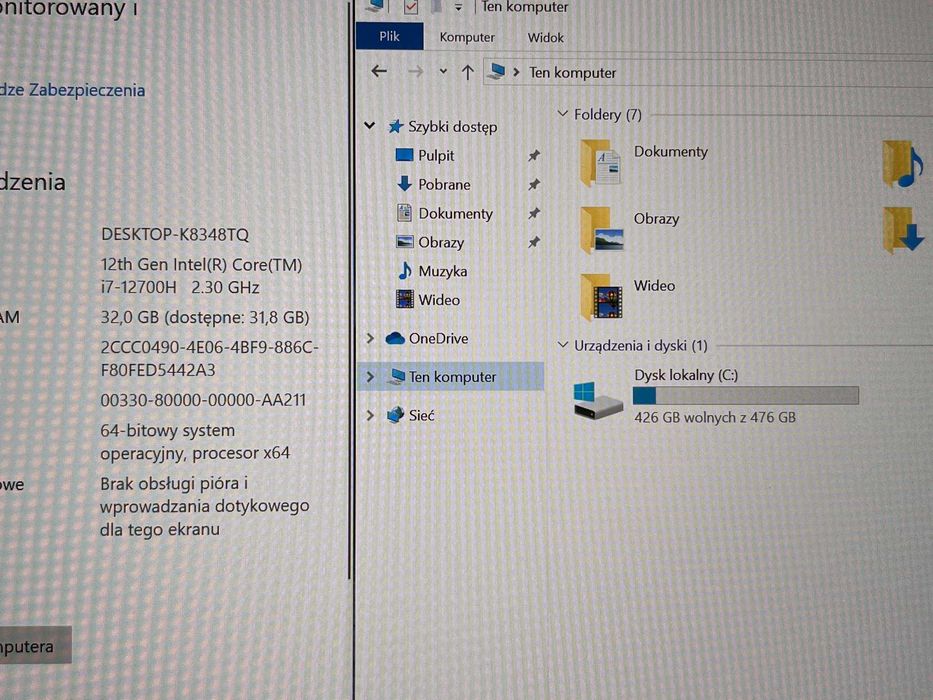Image resolution: width=933 pixels, height=700 pixels.
Task: Open Wideo in the navigation pane
Action: coord(439,300)
